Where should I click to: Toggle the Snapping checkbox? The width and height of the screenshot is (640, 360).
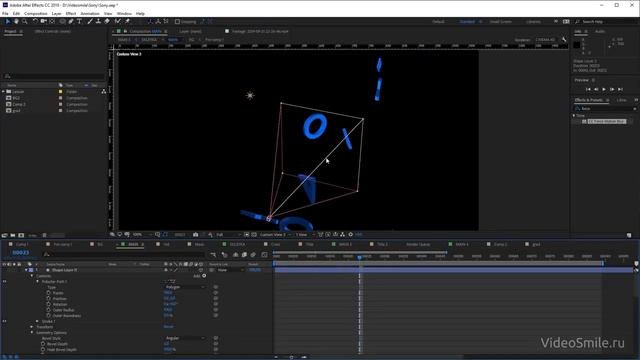click(x=178, y=22)
